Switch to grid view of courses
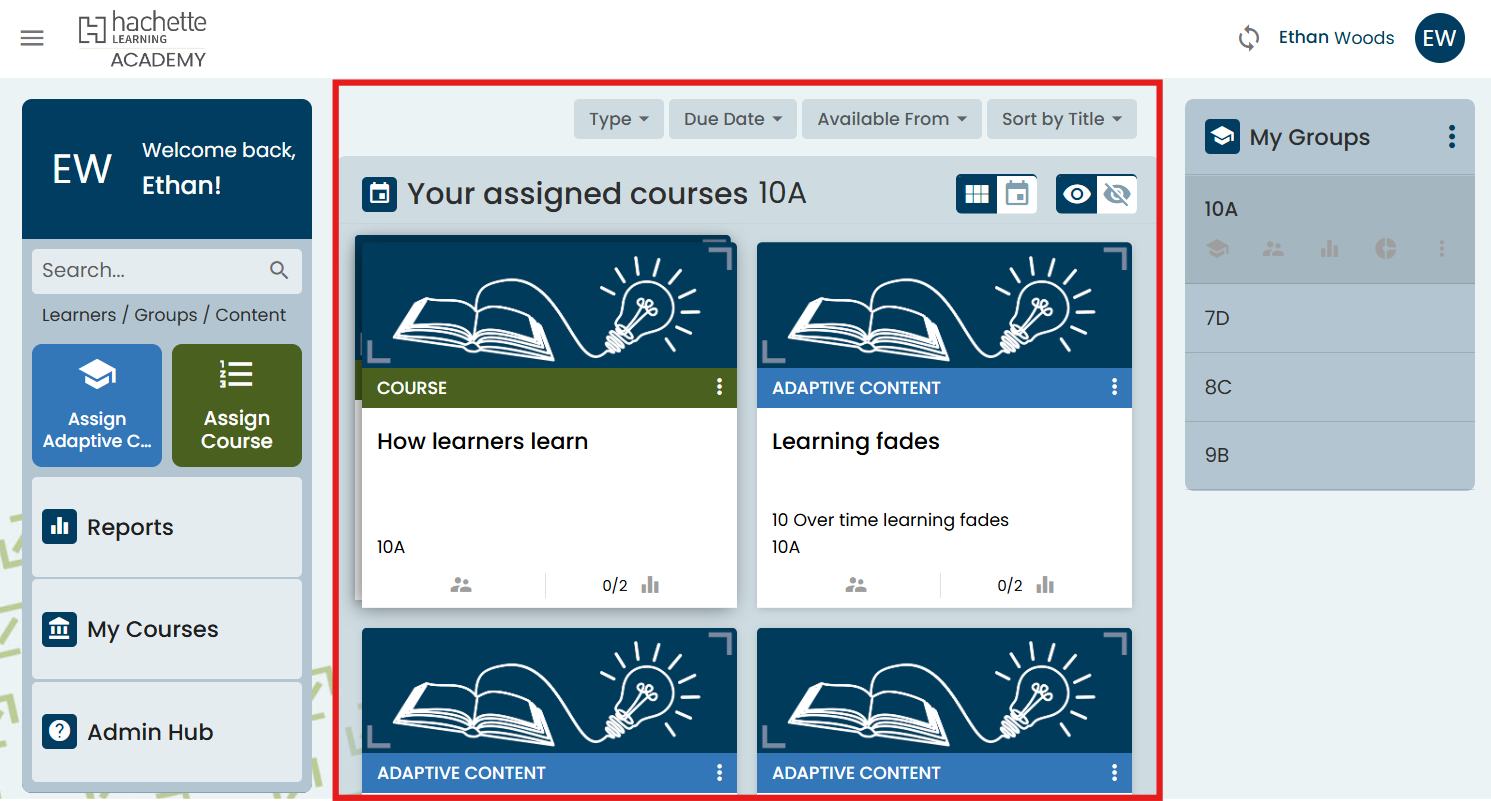 [x=977, y=194]
